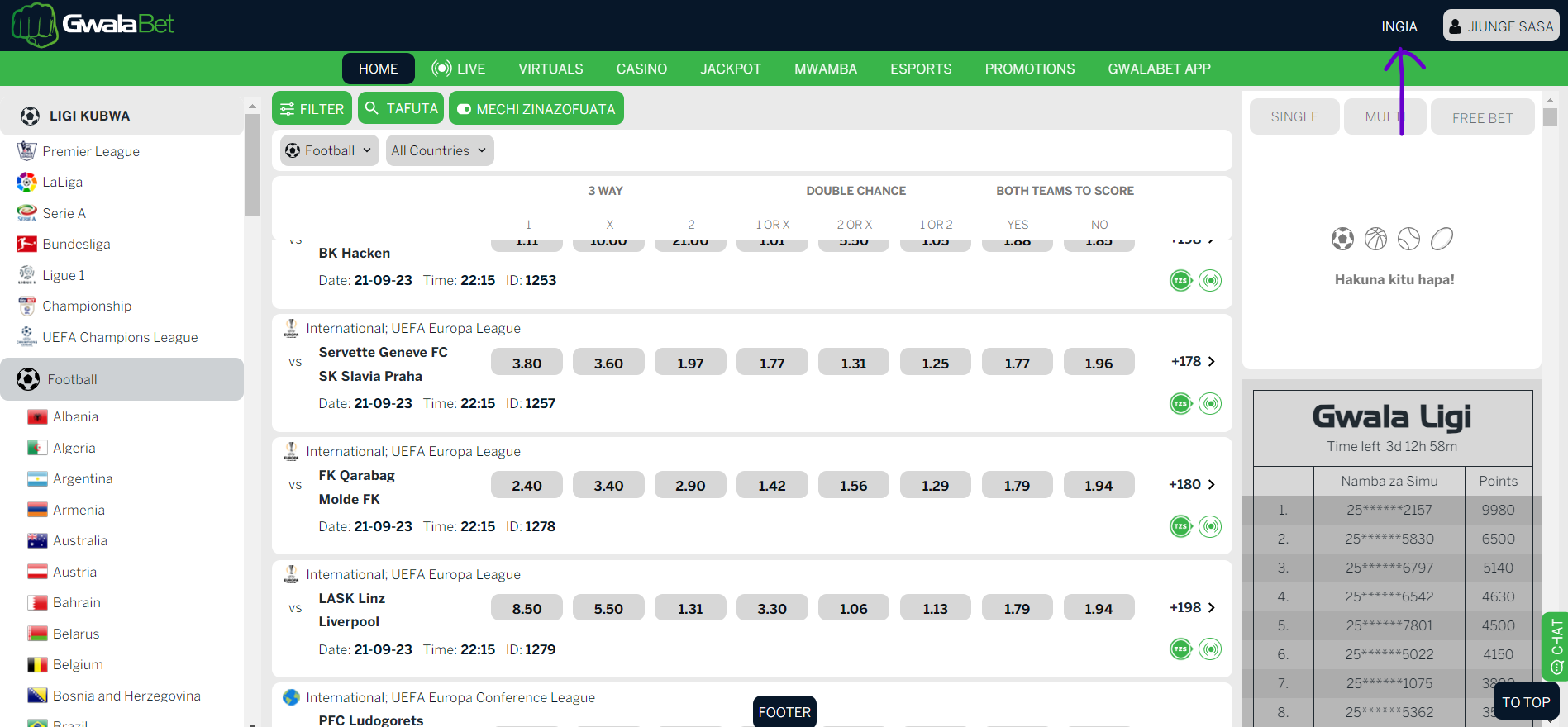Expand +180 markets for FK Qarabag
Viewport: 1568px width, 727px height.
1192,484
